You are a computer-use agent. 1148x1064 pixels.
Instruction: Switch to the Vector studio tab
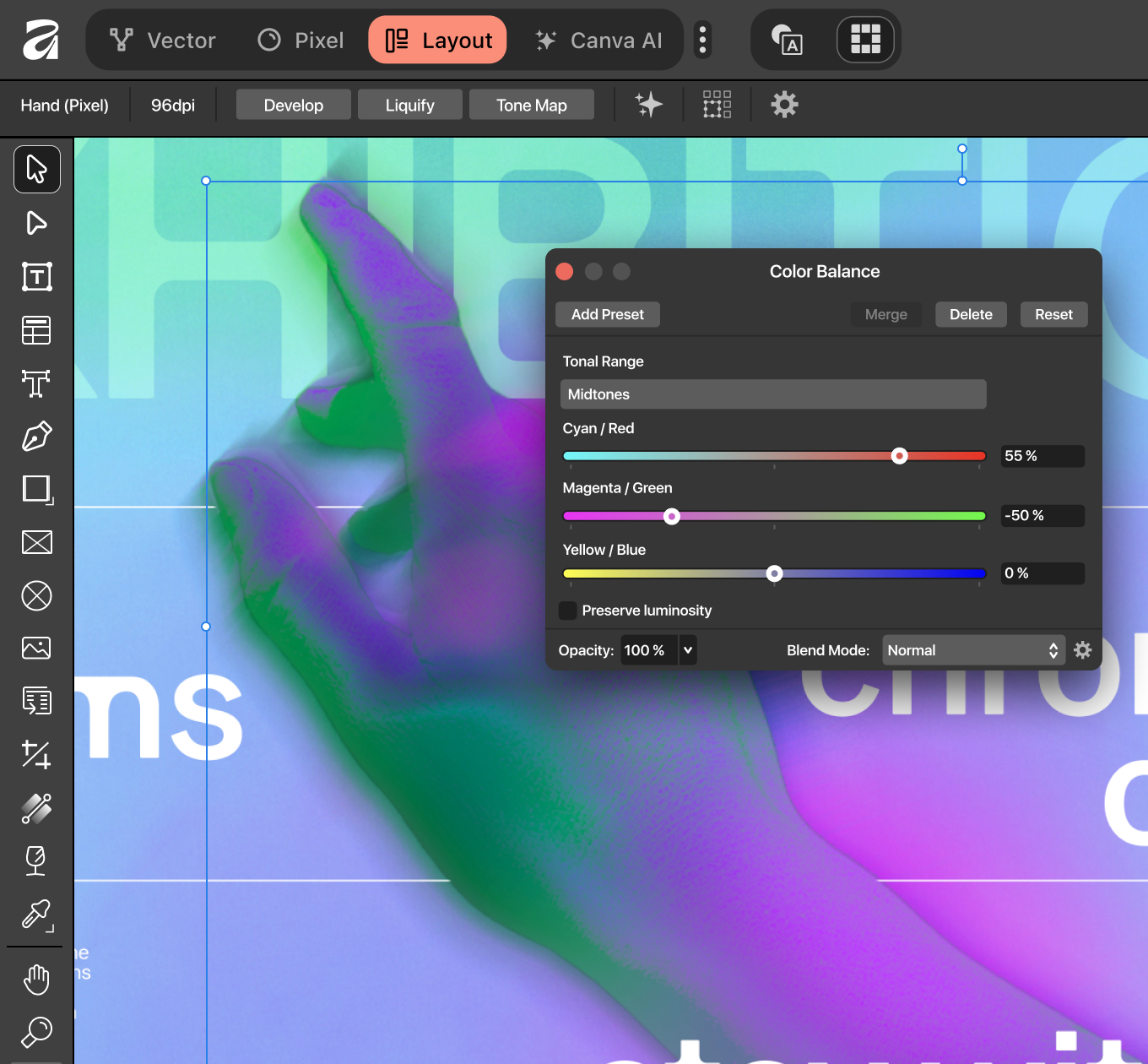pyautogui.click(x=163, y=41)
